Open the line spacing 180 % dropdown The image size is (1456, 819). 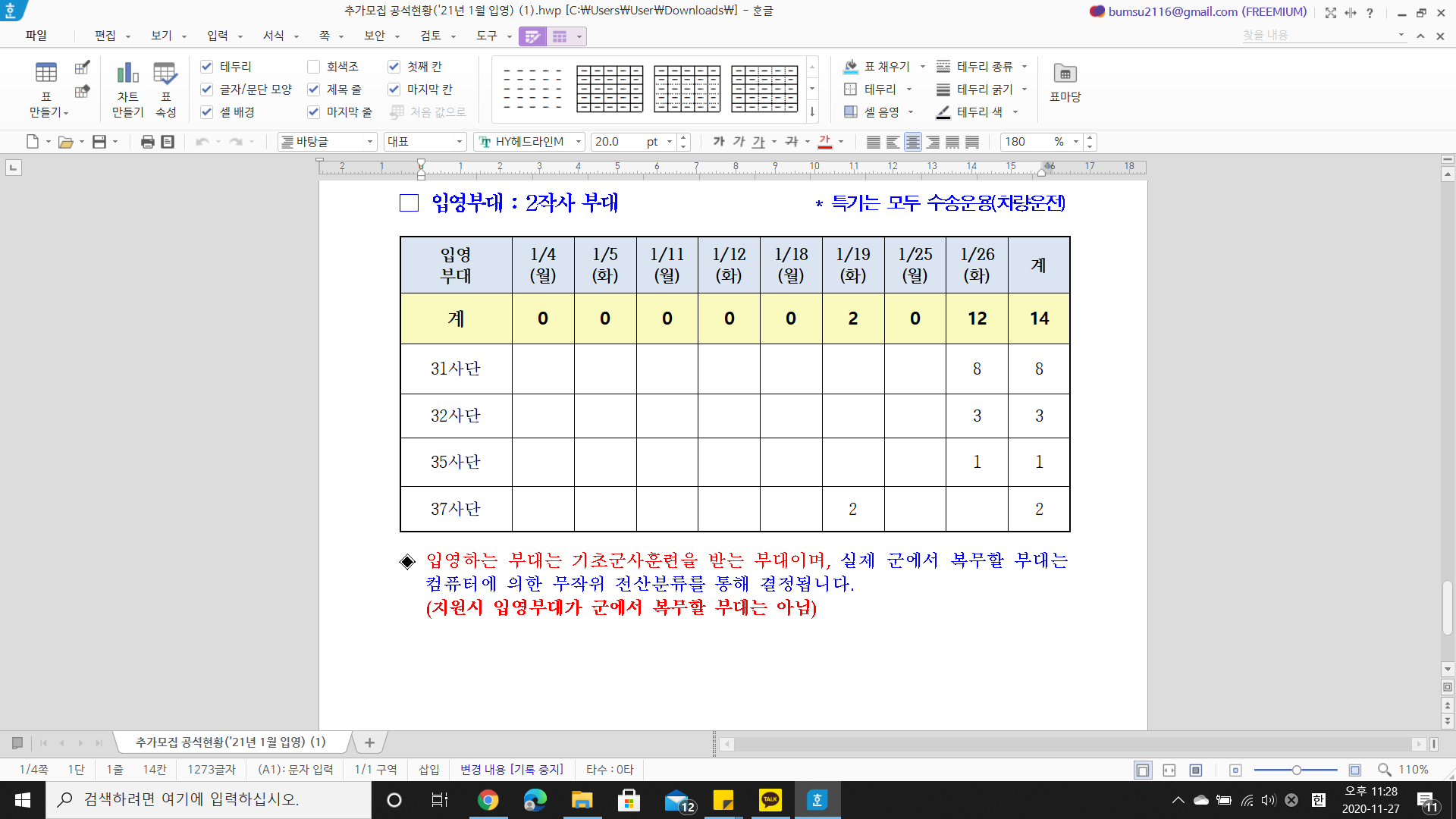pos(1076,142)
